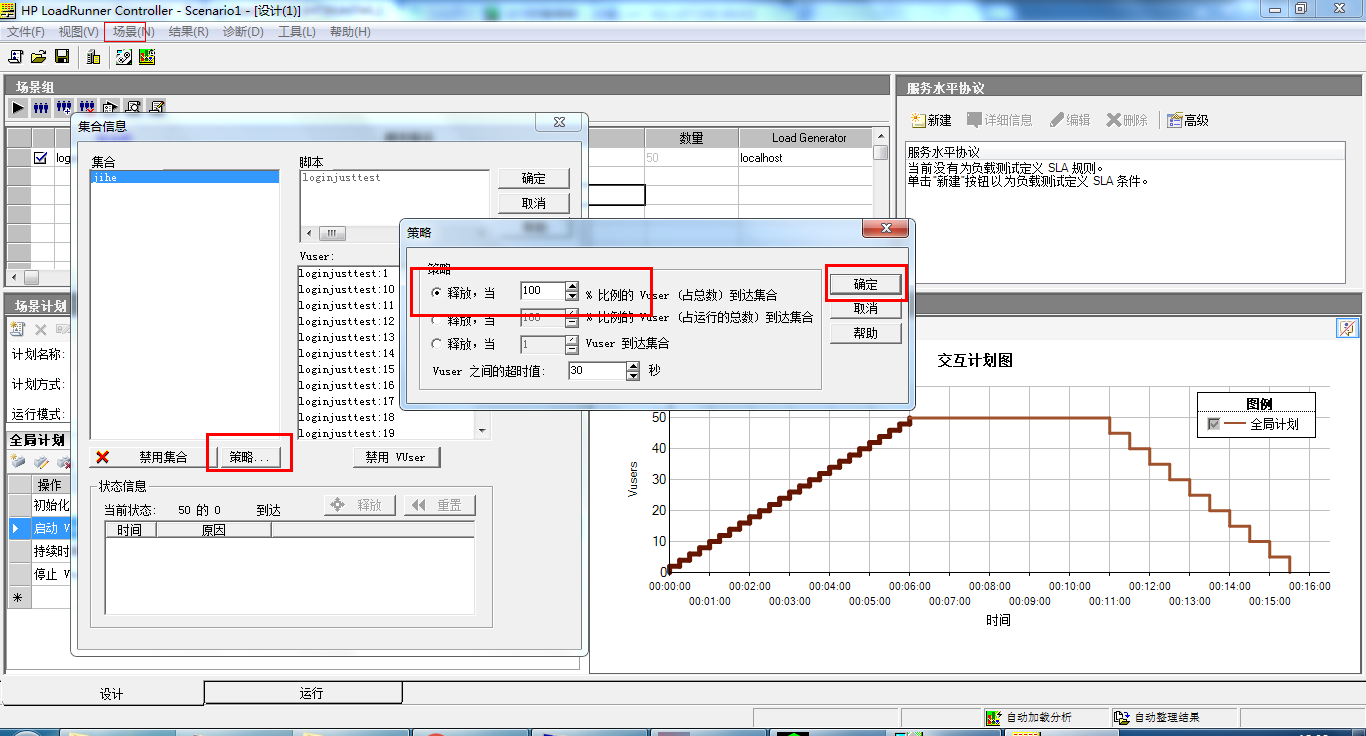Open the Load Generators toolbar icon
Viewport: 1366px width, 736px height.
click(x=93, y=57)
